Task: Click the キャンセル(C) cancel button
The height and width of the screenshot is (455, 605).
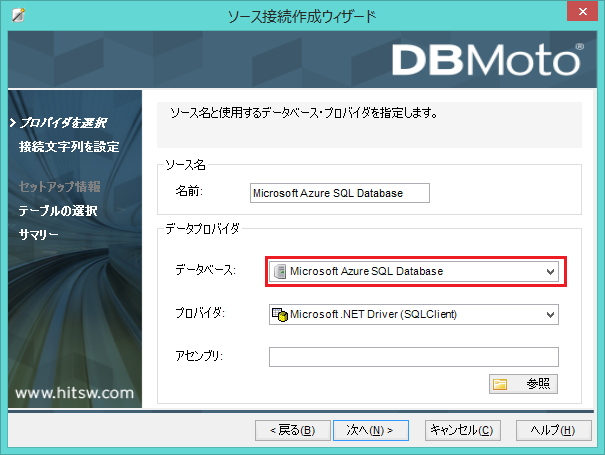Action: tap(463, 430)
